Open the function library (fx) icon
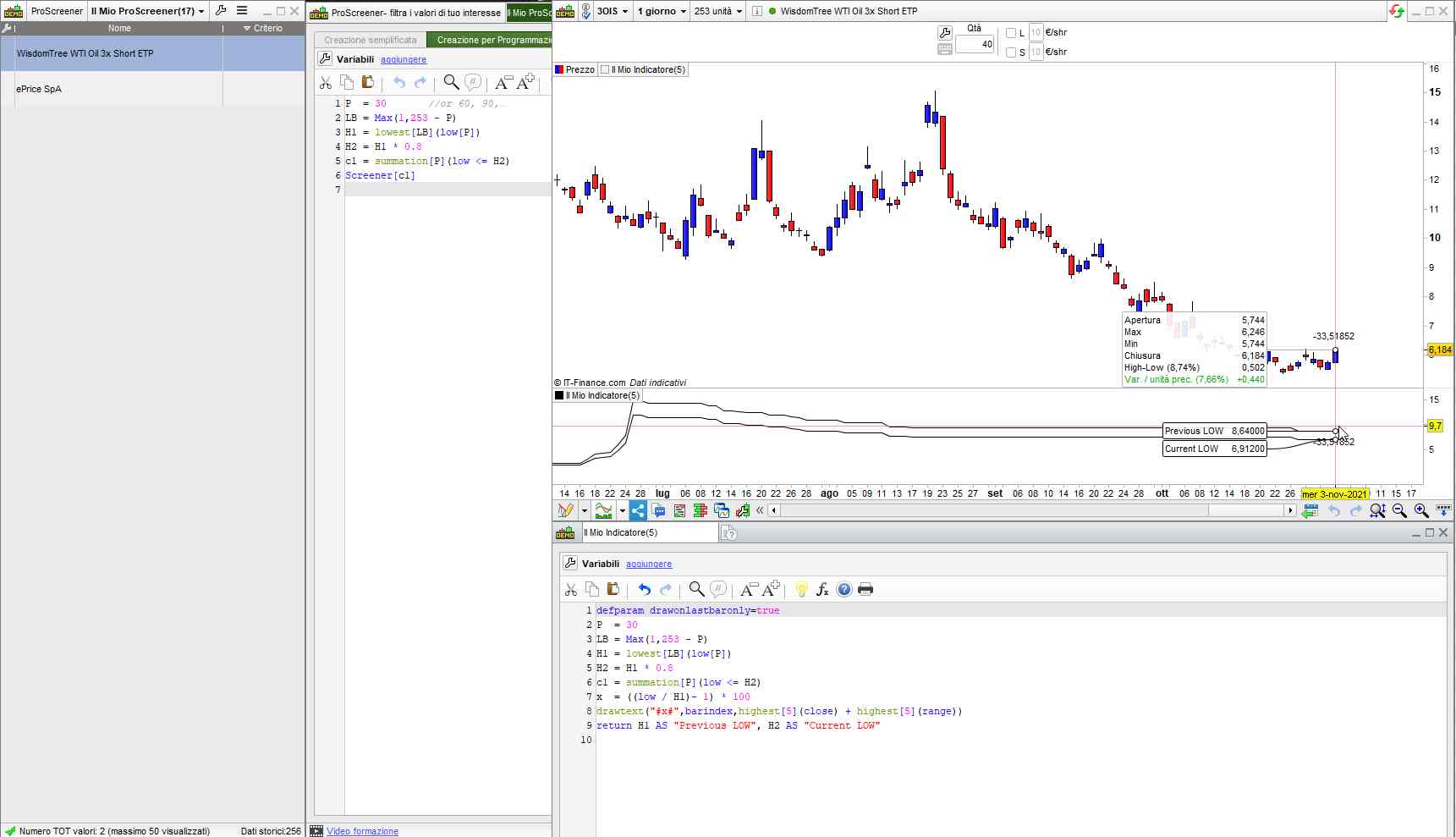1456x837 pixels. [x=822, y=589]
